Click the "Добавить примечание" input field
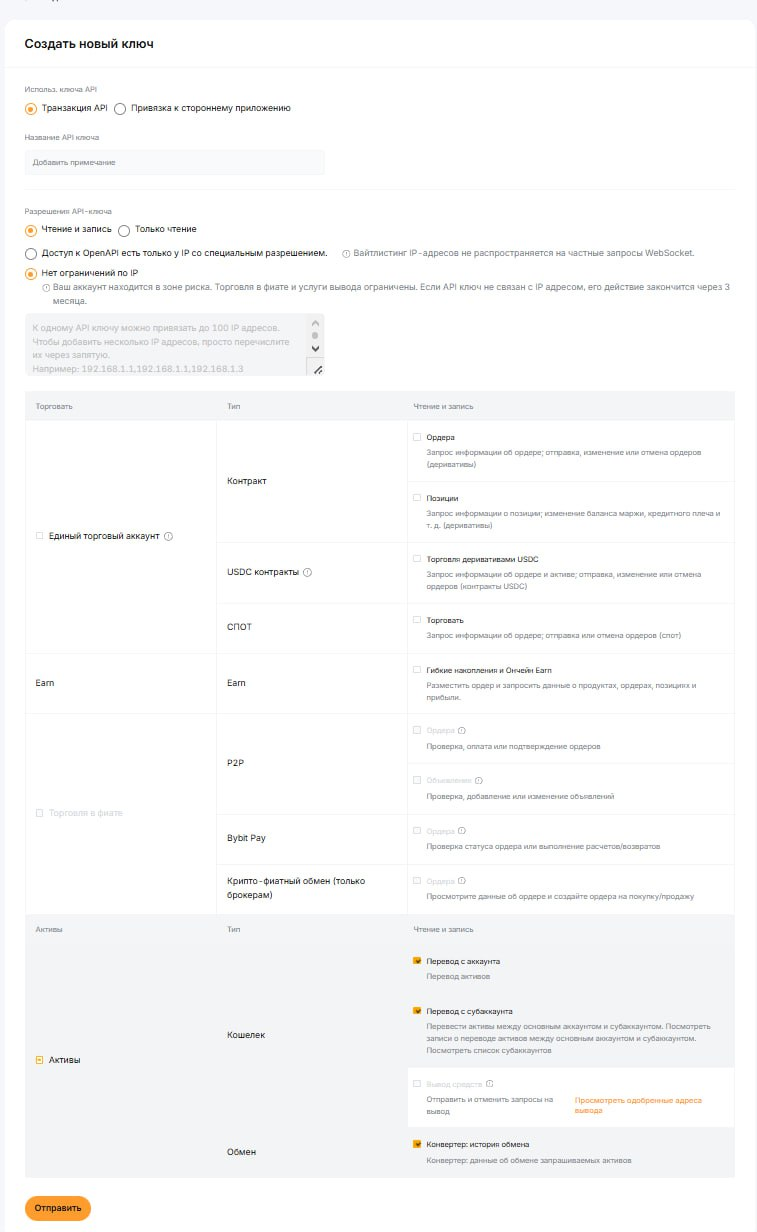This screenshot has height=1232, width=757. [x=175, y=162]
